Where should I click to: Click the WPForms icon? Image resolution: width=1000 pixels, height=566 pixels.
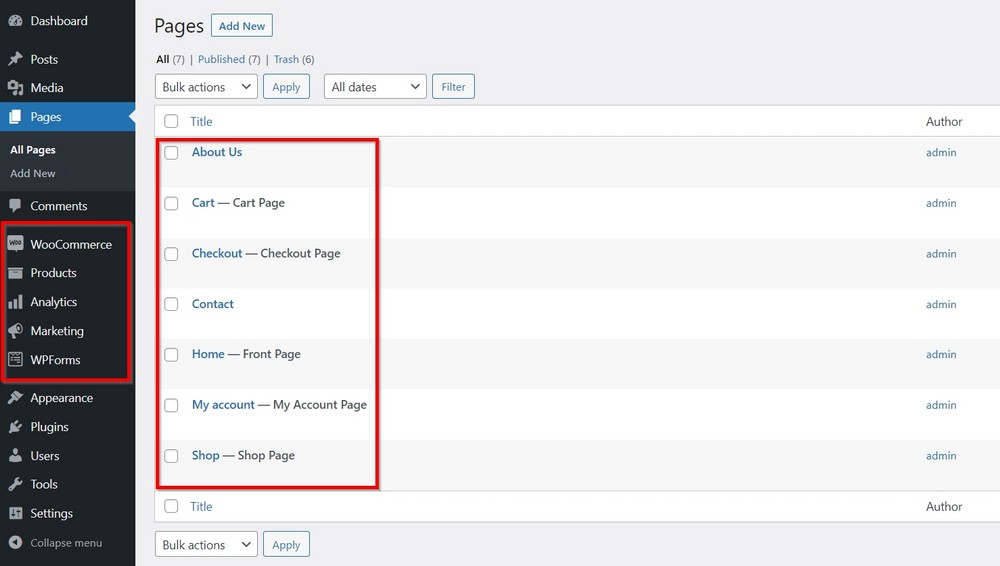pos(15,360)
